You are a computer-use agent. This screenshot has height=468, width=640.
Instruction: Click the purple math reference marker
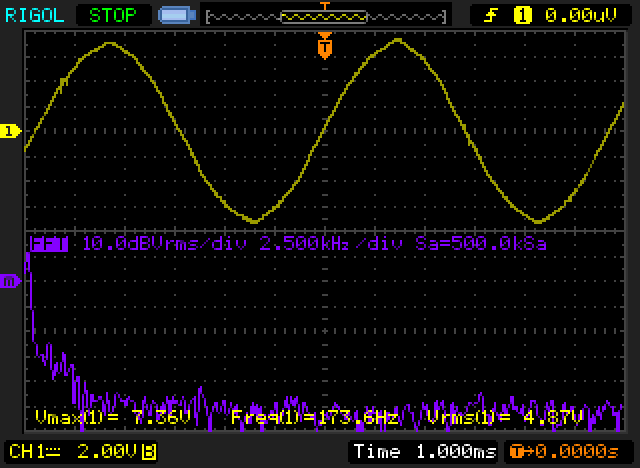coord(10,281)
